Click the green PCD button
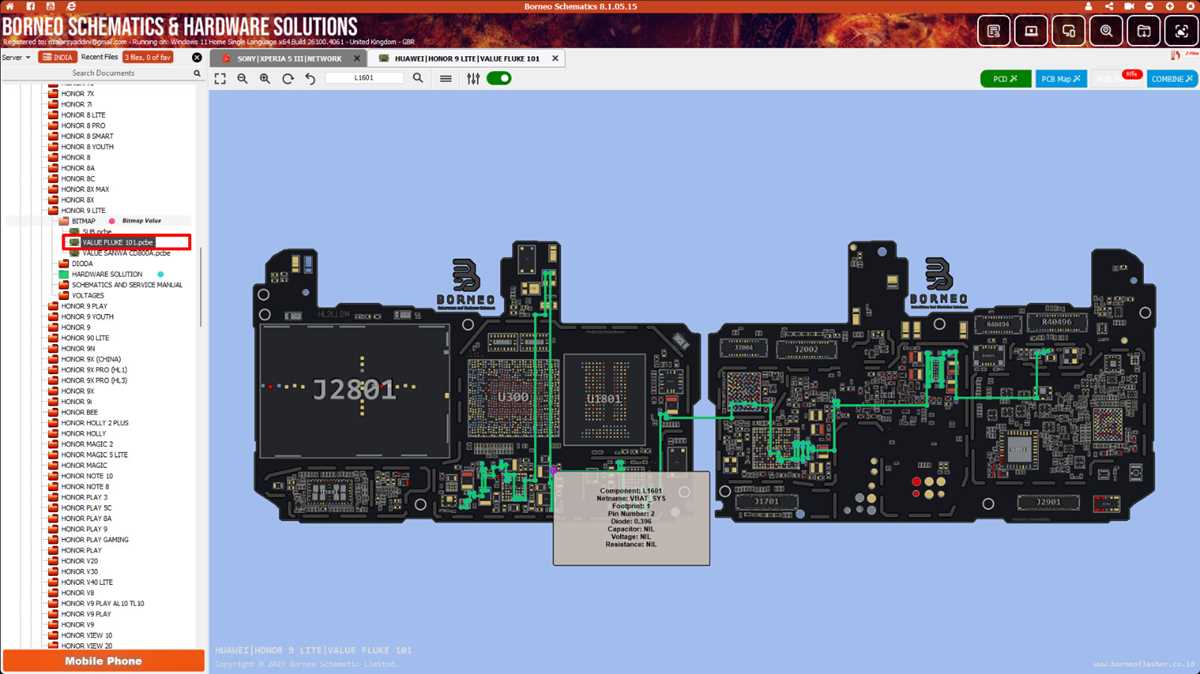This screenshot has height=674, width=1200. click(x=1005, y=78)
